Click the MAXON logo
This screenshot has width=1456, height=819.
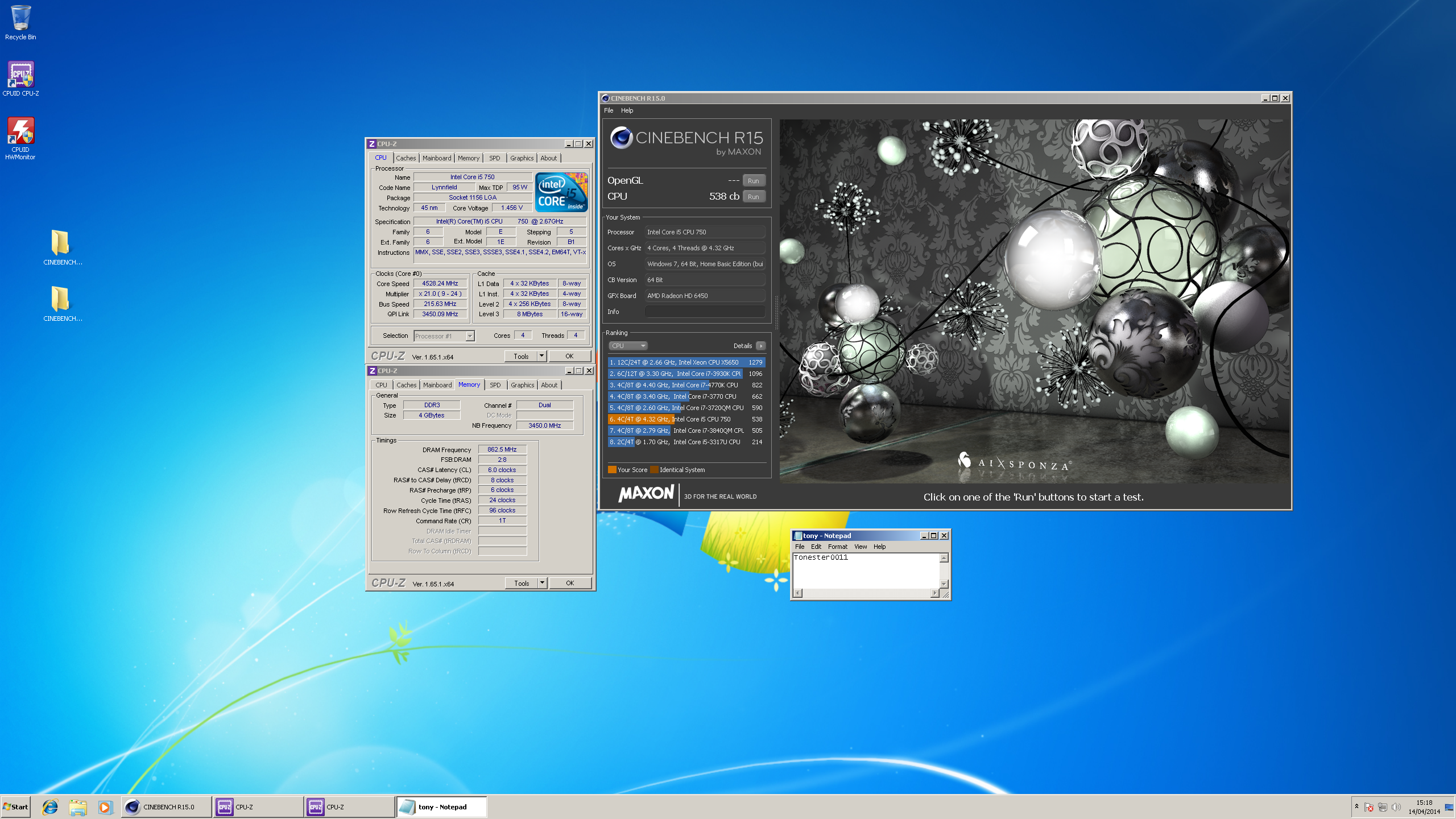click(647, 493)
